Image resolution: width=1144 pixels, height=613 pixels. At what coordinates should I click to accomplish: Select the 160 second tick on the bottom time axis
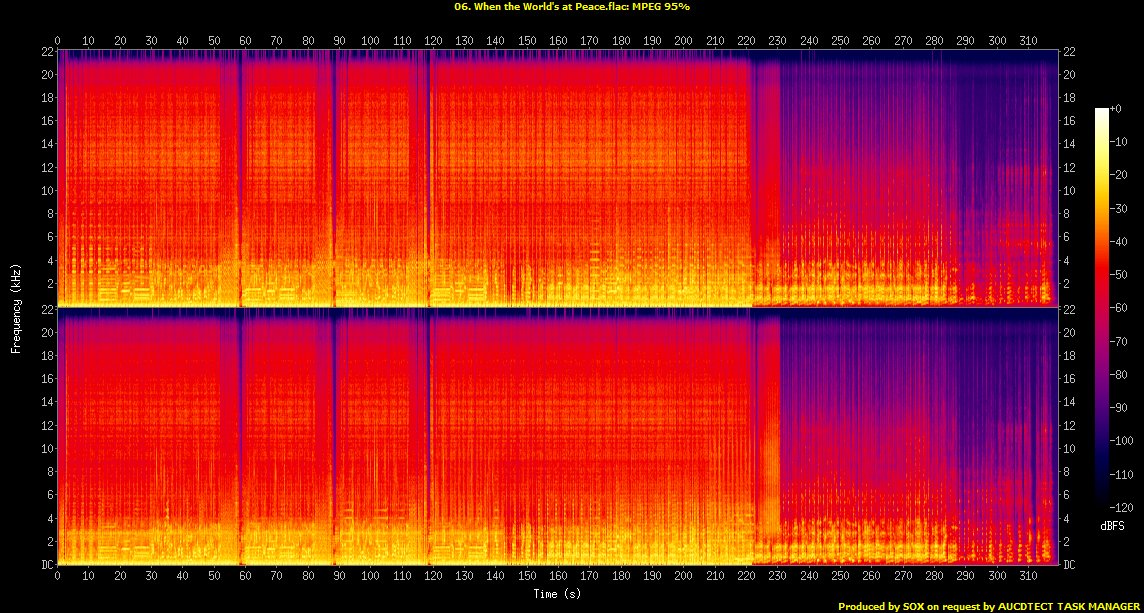tap(557, 576)
